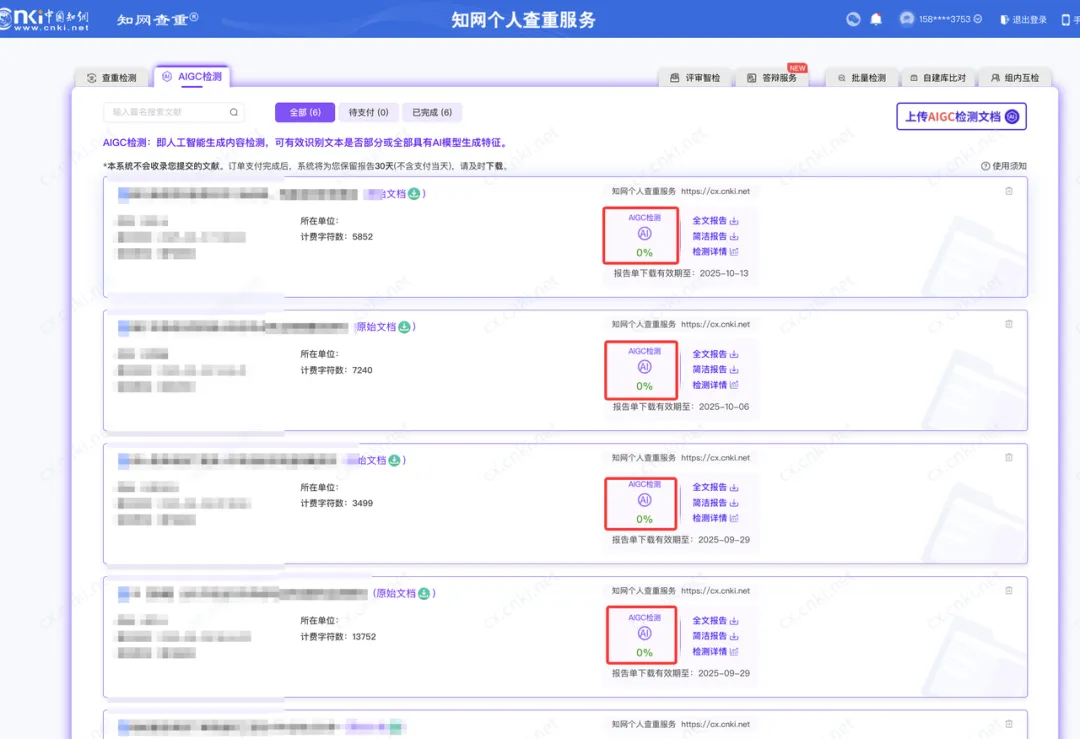Image resolution: width=1080 pixels, height=739 pixels.
Task: Click the text 计费字符数: 7240
Action: [336, 370]
